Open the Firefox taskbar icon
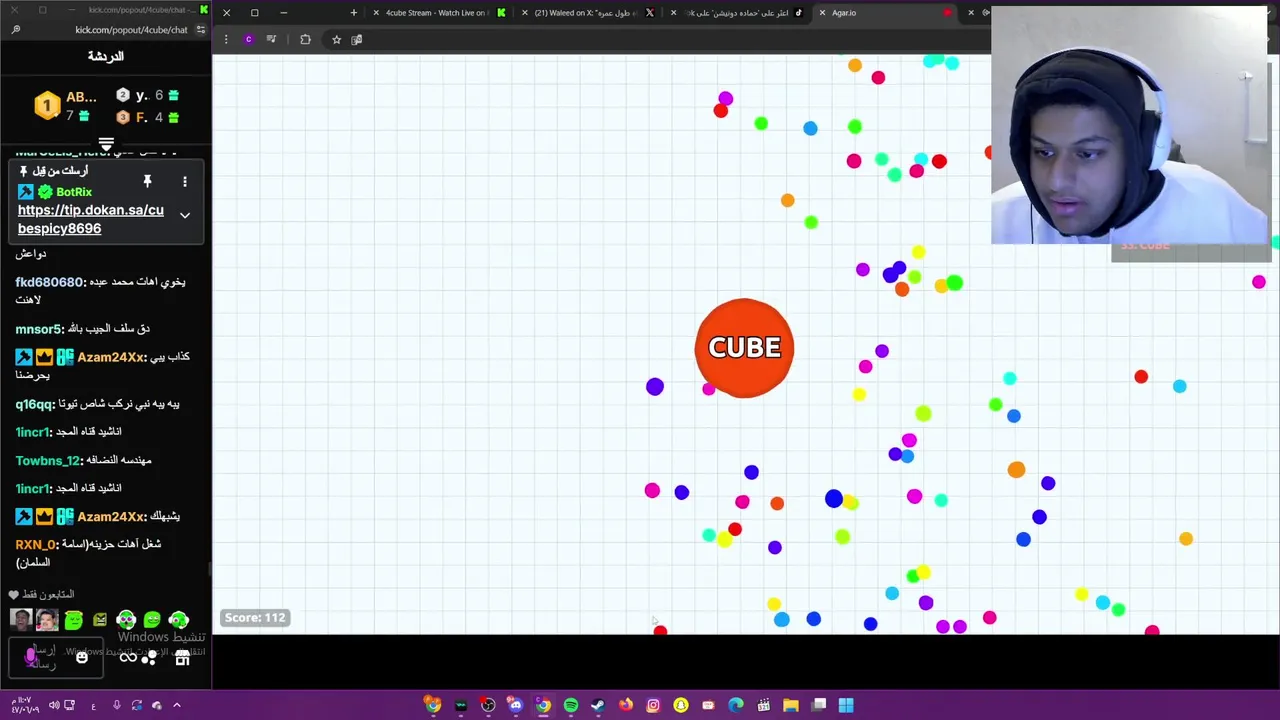 pos(626,705)
